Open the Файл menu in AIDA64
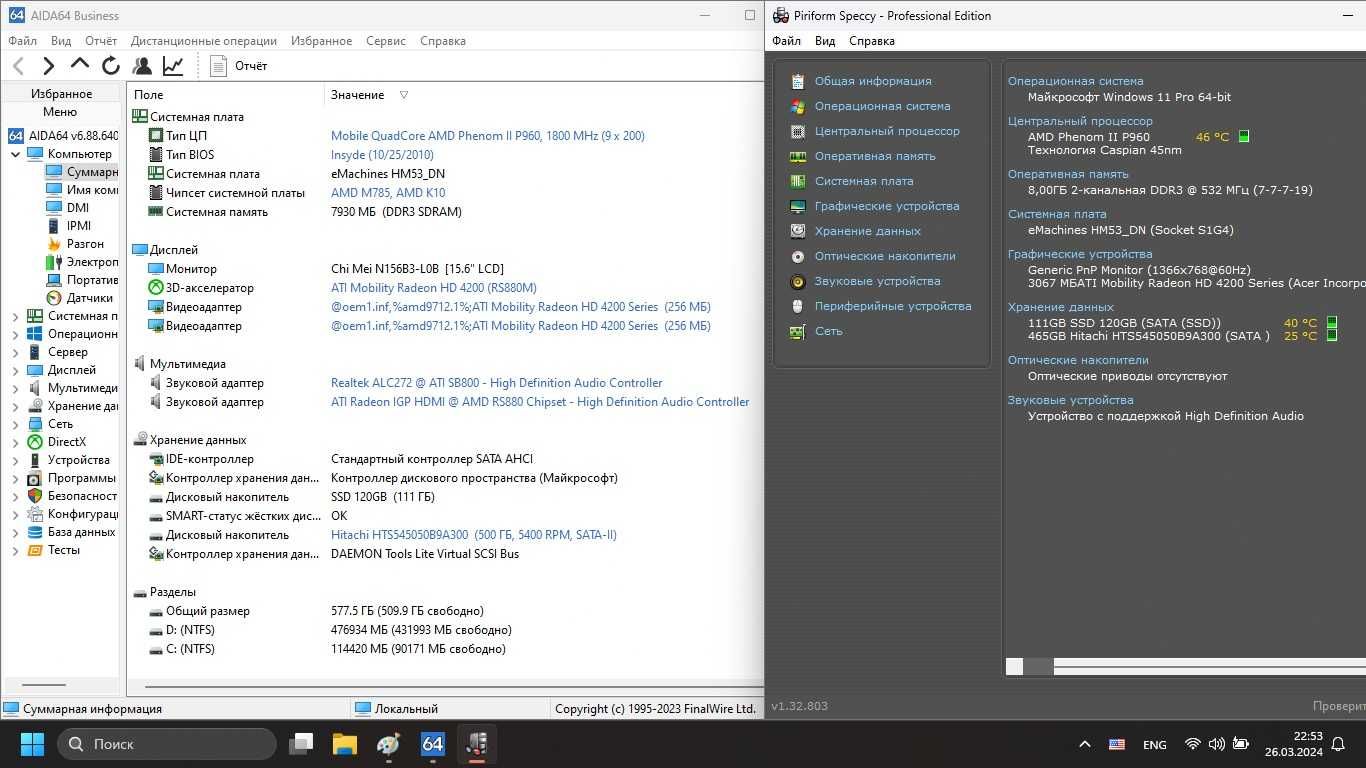The image size is (1366, 768). pyautogui.click(x=22, y=41)
